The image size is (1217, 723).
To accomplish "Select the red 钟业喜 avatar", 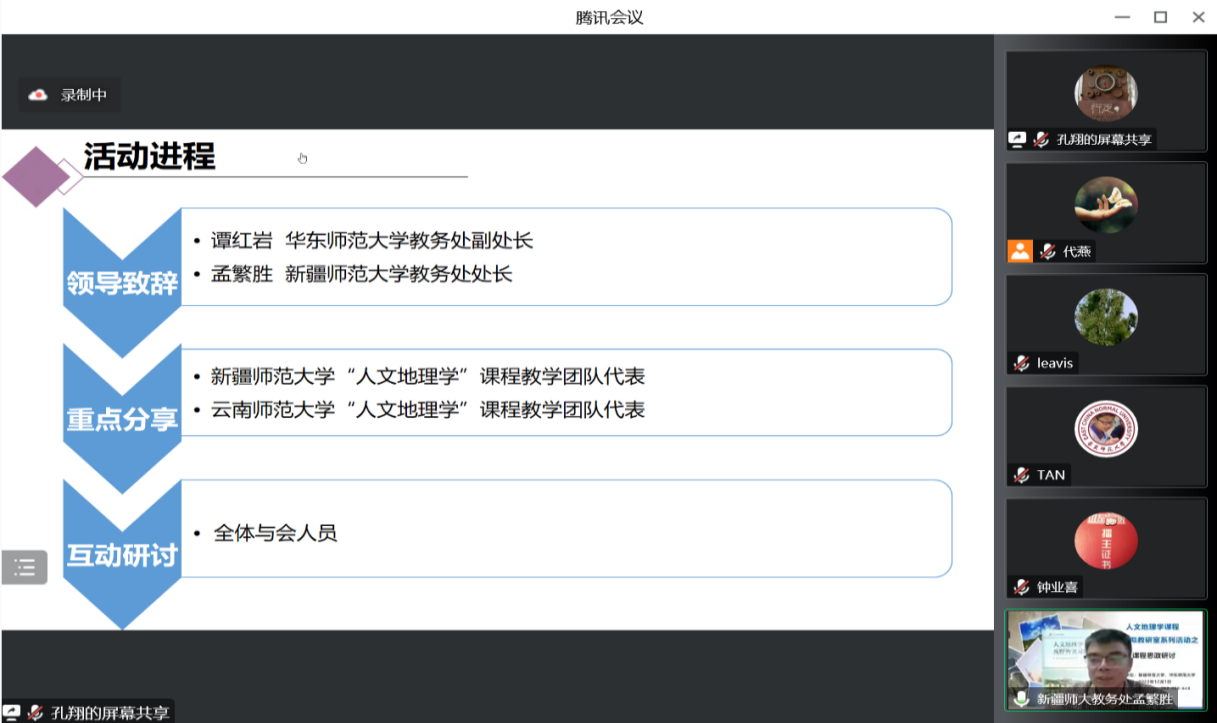I will click(x=1105, y=541).
